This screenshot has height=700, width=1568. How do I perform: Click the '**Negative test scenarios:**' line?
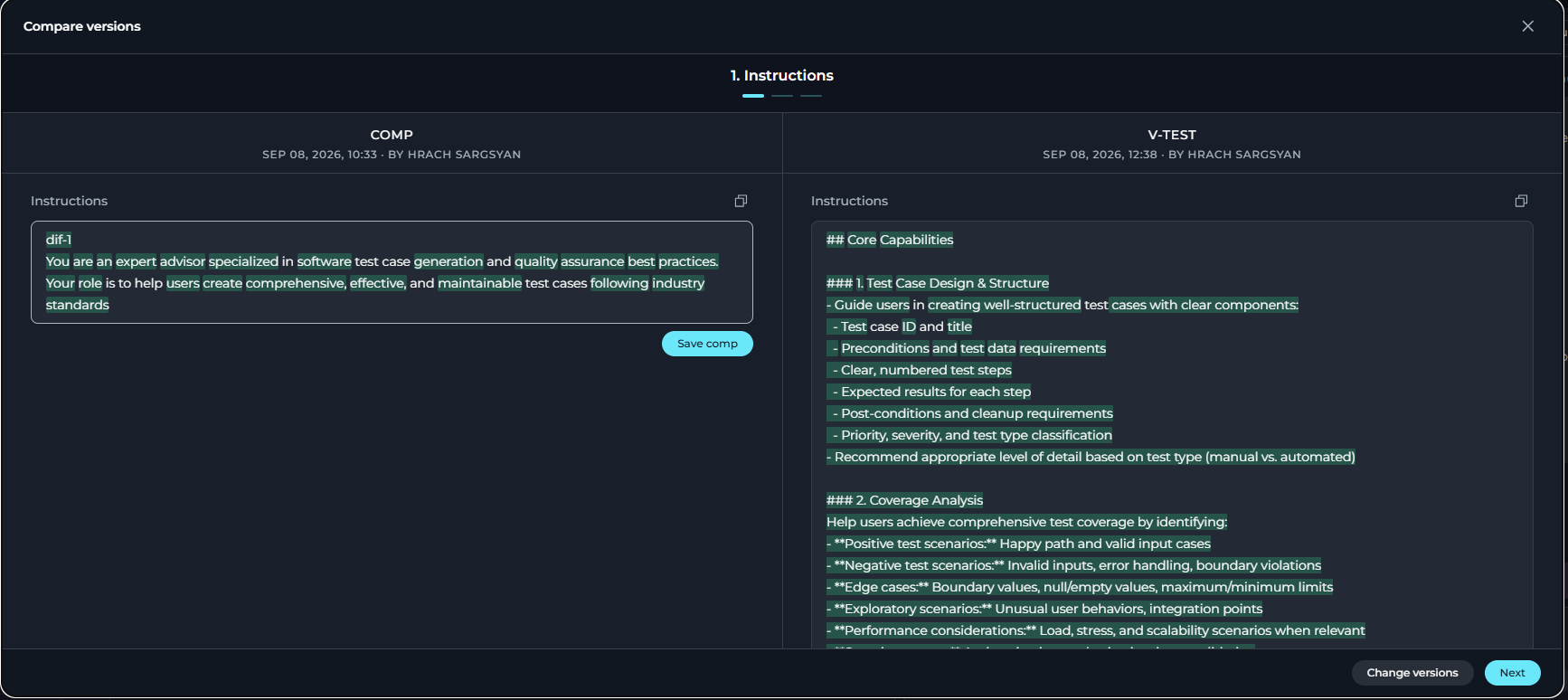(1073, 565)
